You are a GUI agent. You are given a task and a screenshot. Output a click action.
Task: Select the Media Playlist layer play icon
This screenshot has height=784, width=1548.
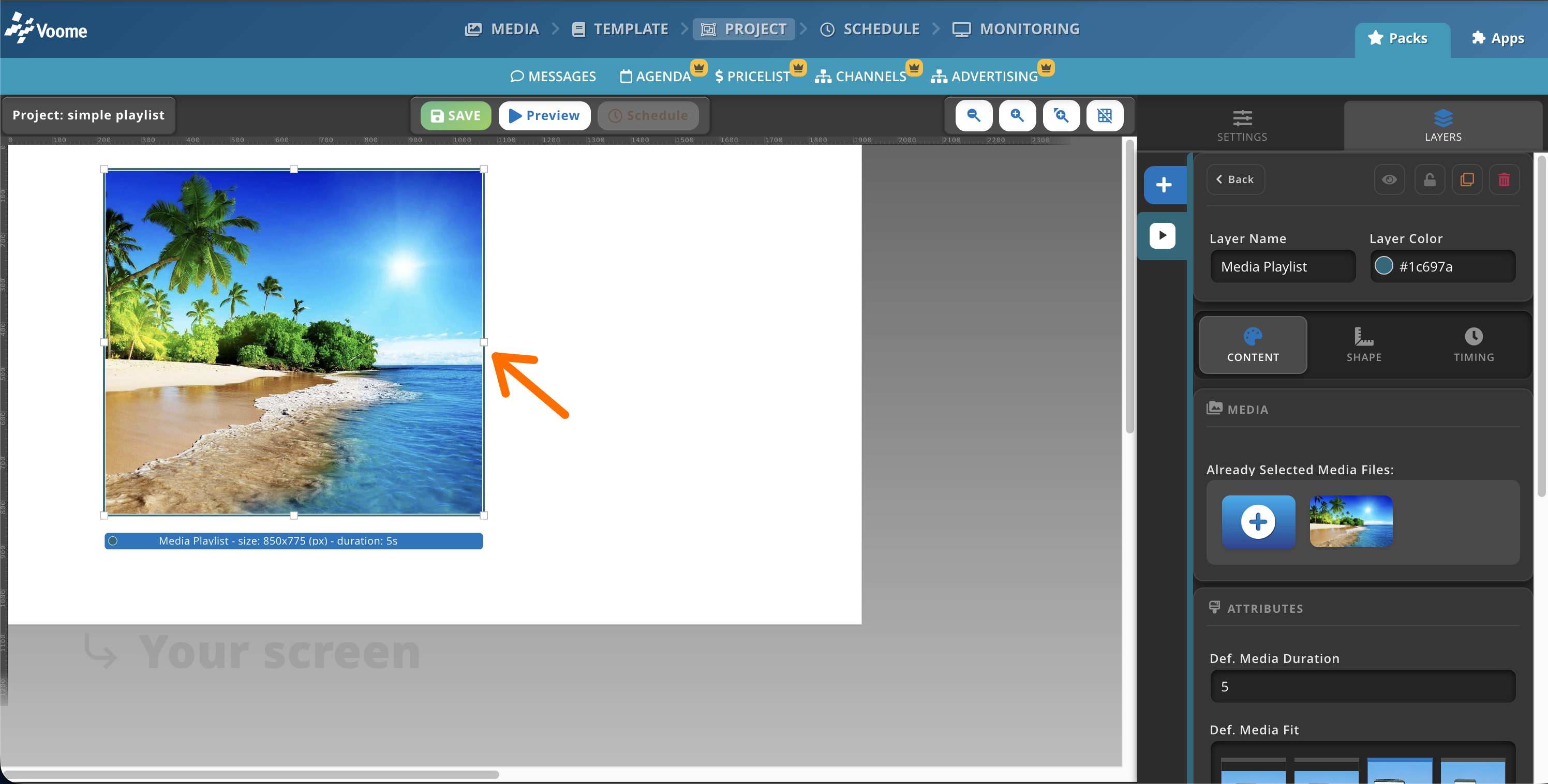click(x=1162, y=235)
